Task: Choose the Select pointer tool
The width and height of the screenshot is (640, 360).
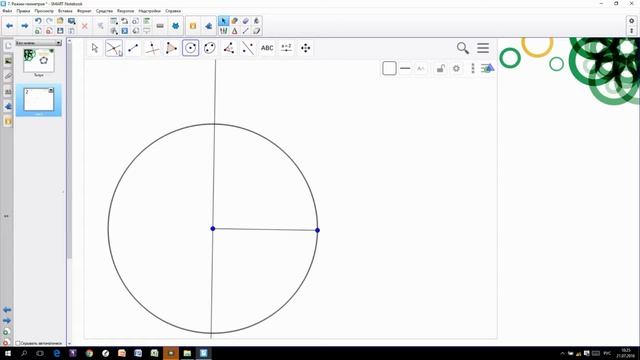Action: click(x=223, y=21)
